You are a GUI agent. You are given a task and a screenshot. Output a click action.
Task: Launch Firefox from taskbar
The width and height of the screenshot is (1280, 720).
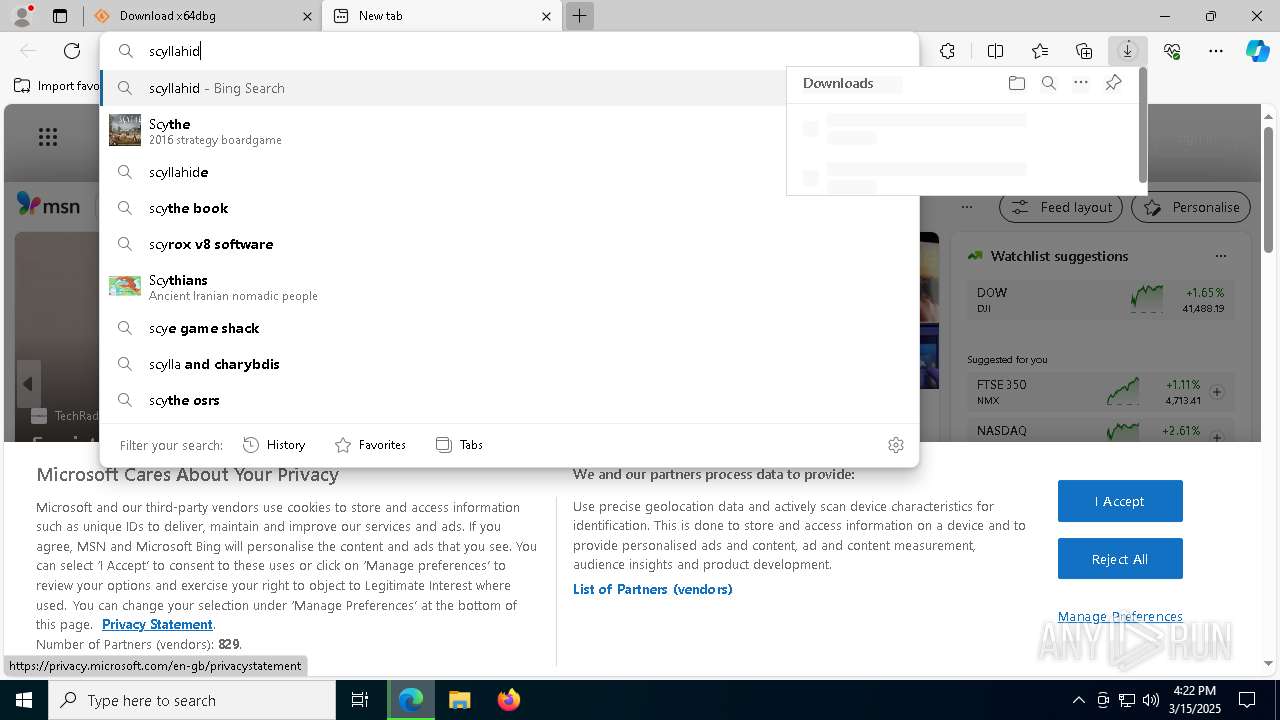(508, 700)
